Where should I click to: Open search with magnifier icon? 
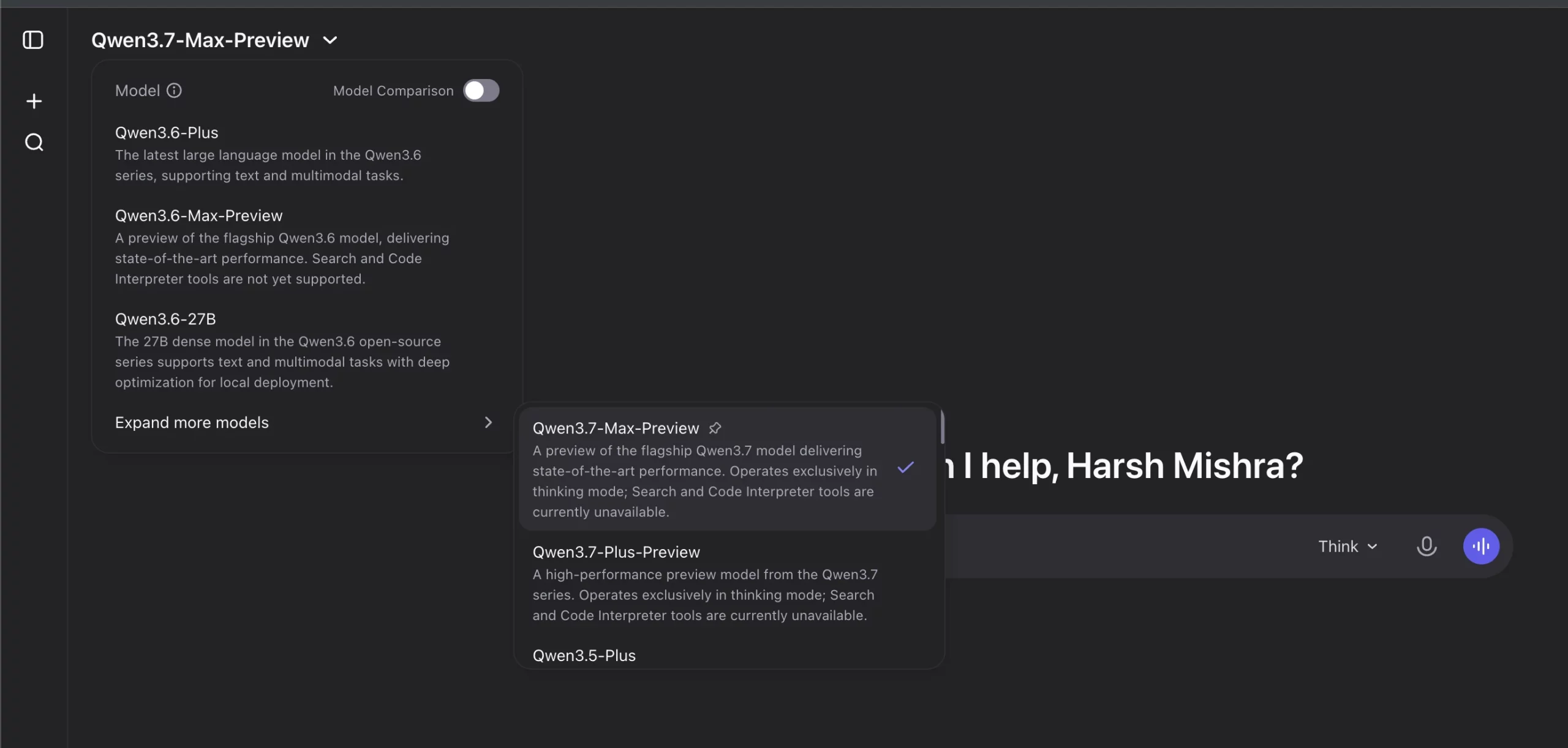34,143
